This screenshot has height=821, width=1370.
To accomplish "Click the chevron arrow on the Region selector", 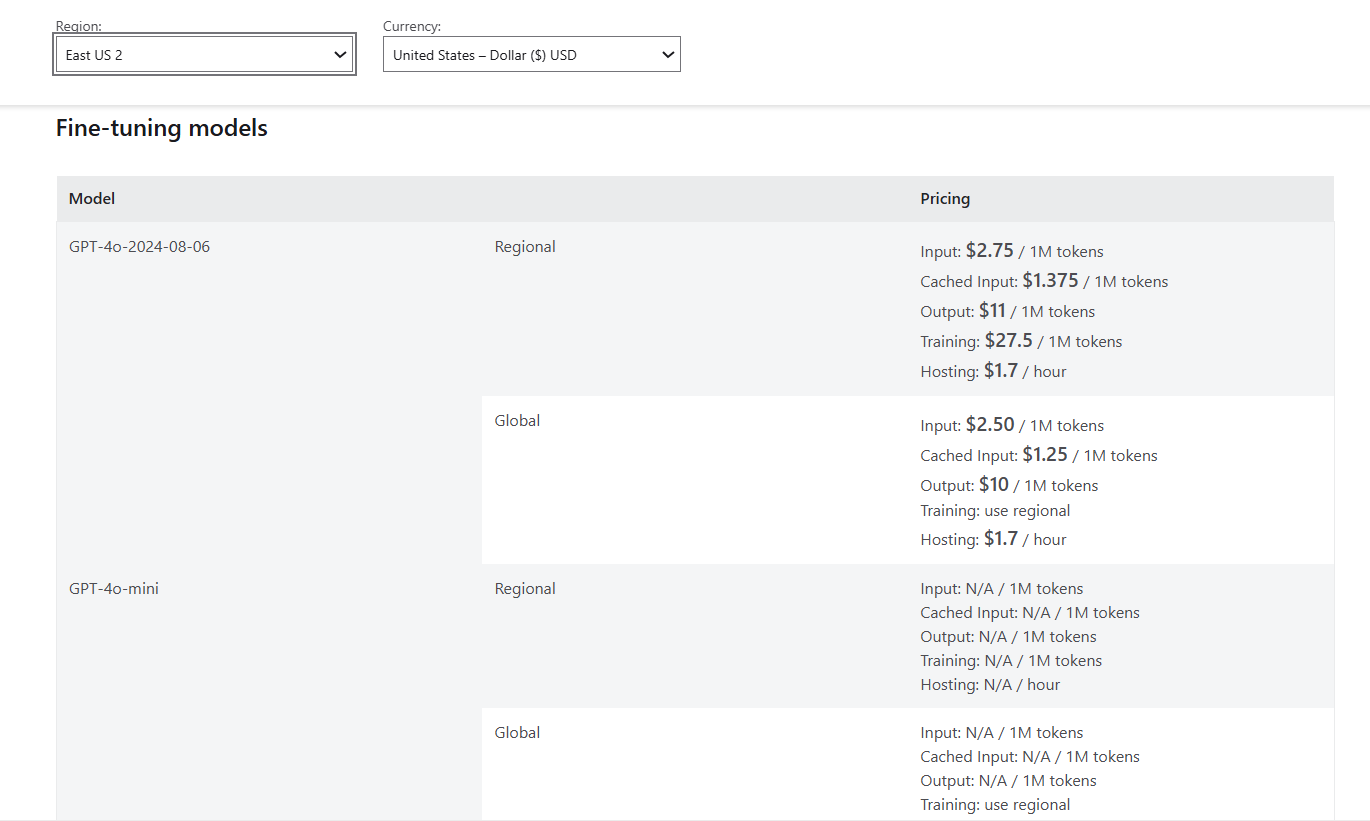I will click(340, 55).
